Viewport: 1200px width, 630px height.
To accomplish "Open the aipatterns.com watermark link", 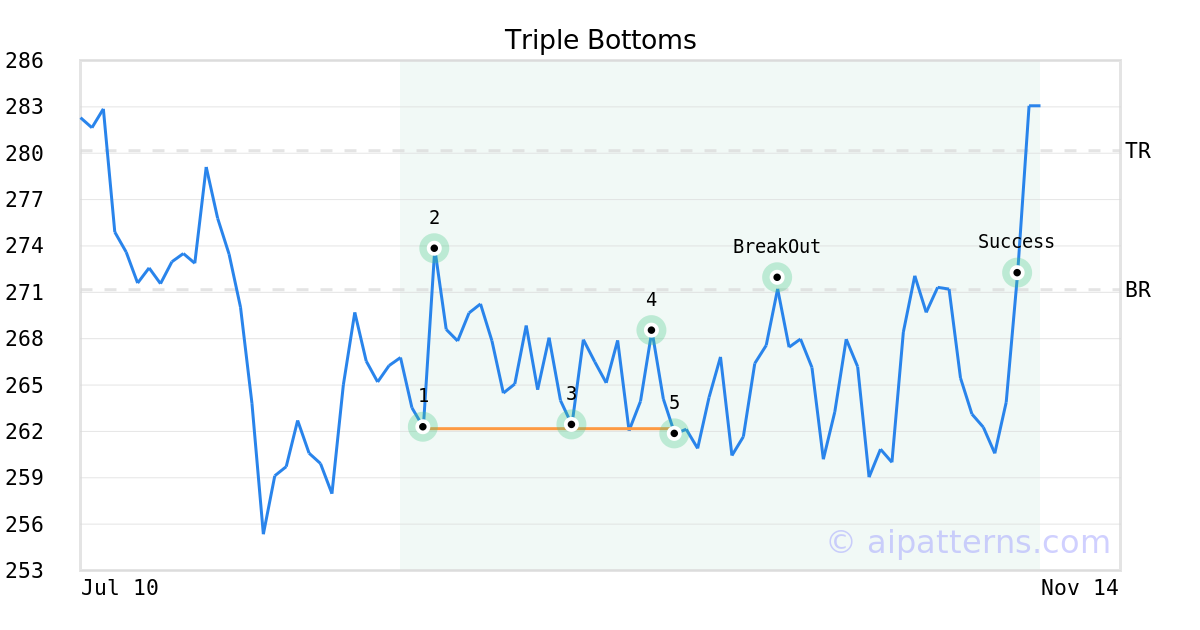I will coord(968,543).
